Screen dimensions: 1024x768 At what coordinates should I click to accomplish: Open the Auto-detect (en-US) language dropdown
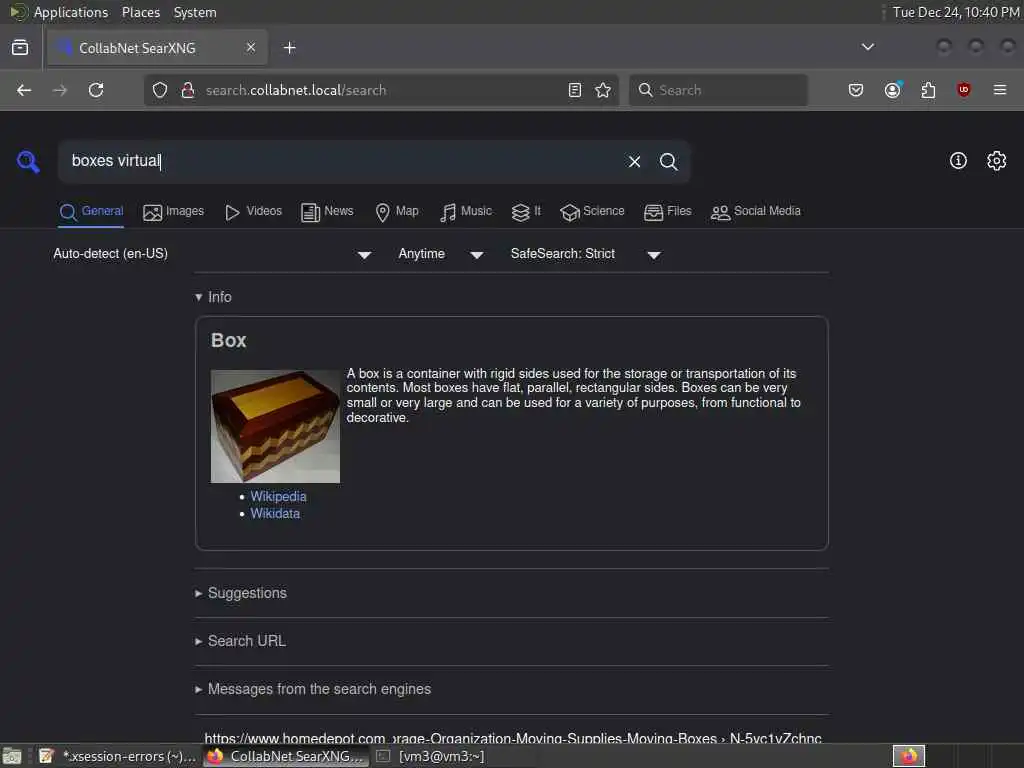[213, 254]
